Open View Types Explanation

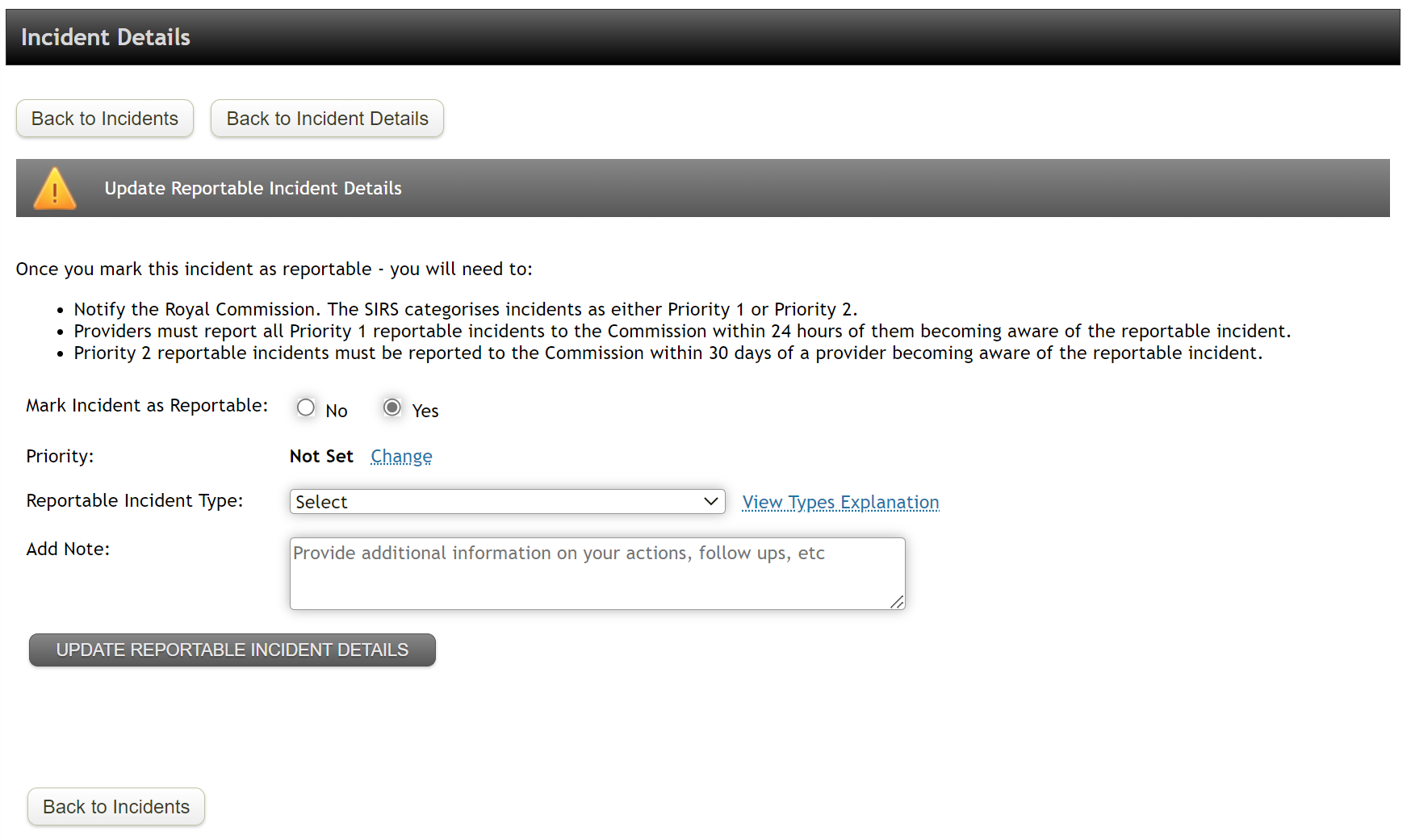click(839, 502)
